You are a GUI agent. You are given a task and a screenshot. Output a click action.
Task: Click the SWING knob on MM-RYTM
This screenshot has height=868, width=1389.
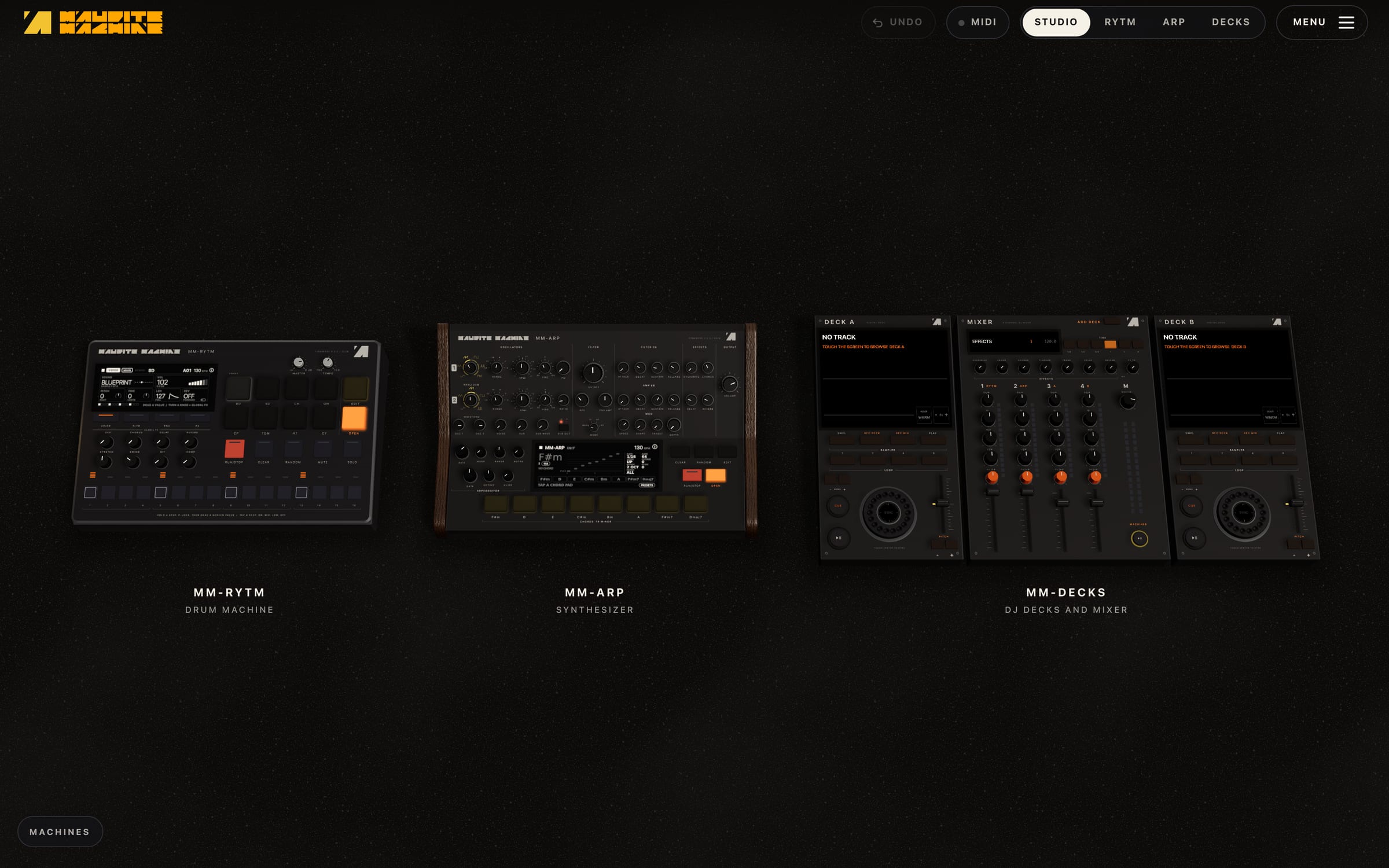click(x=133, y=462)
